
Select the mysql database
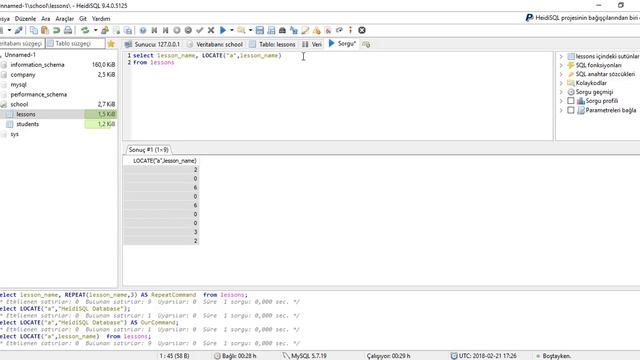18,84
